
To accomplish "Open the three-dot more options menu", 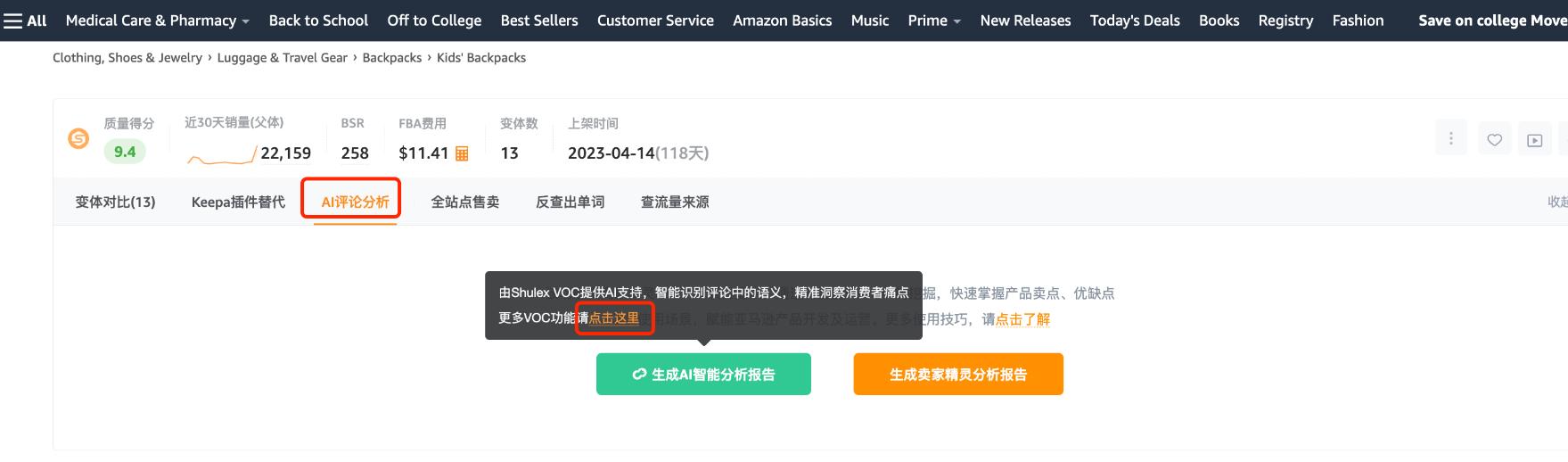I will click(x=1450, y=139).
